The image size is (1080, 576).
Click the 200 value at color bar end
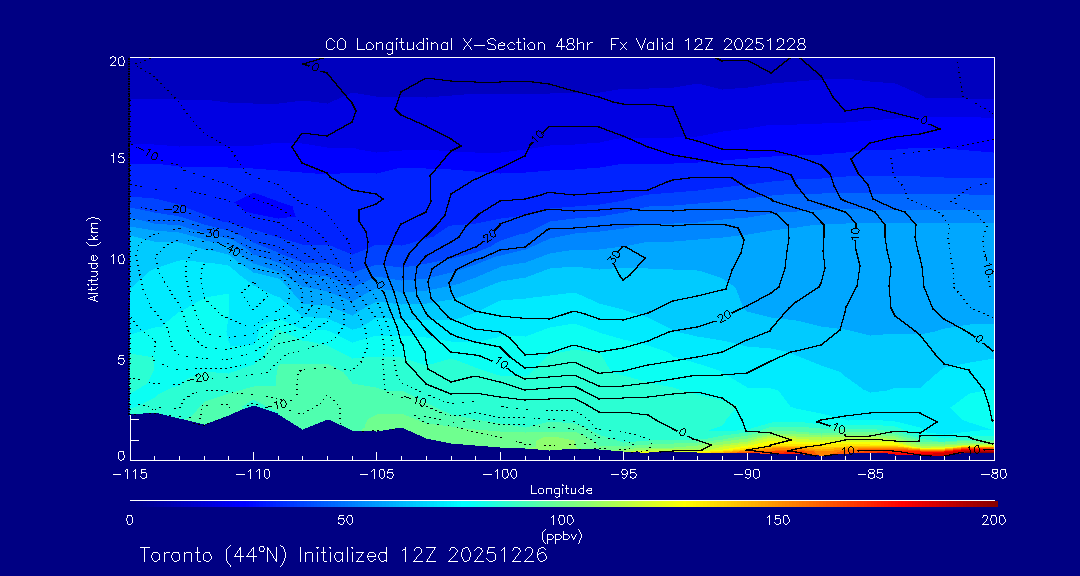[993, 520]
